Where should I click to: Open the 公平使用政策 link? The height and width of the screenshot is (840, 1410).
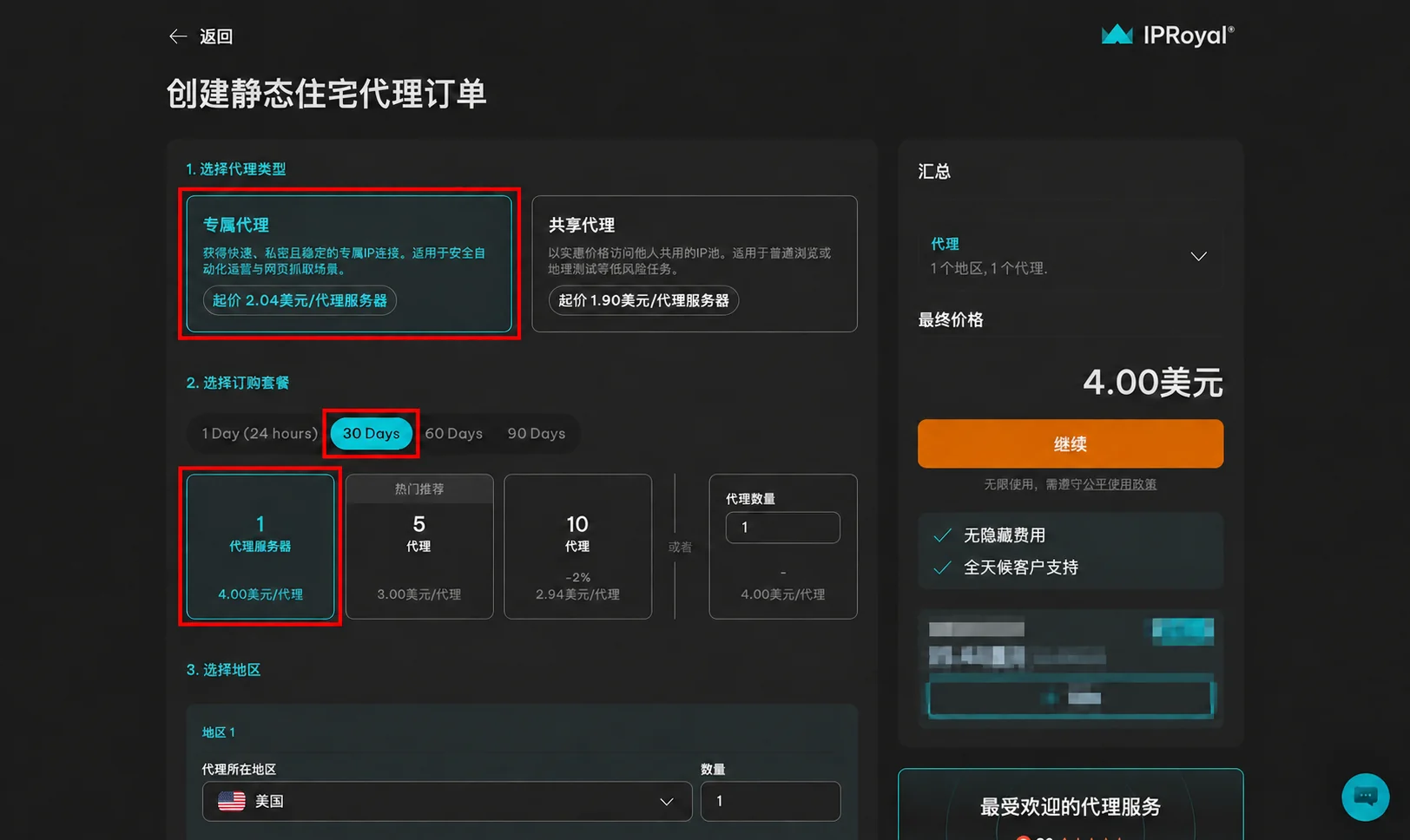[x=1119, y=484]
